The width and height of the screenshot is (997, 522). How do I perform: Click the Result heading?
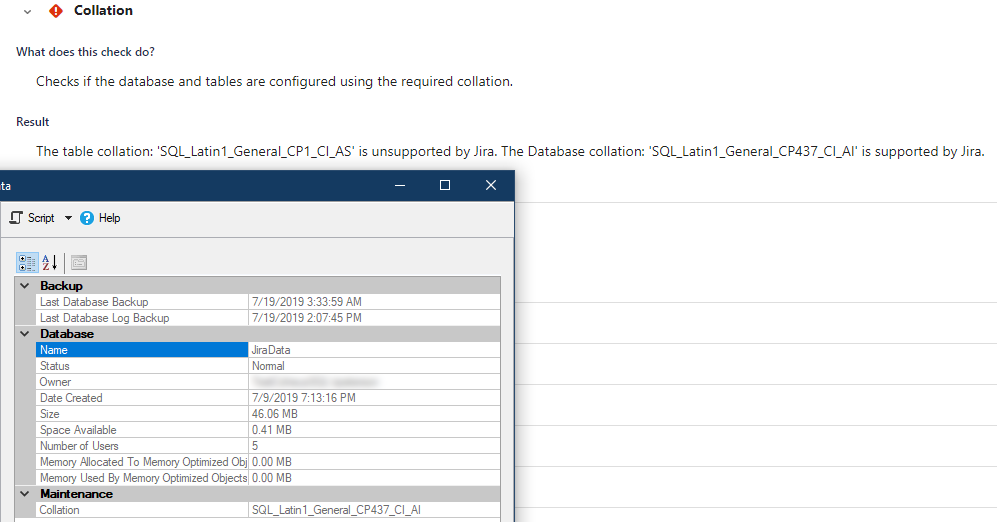(32, 121)
